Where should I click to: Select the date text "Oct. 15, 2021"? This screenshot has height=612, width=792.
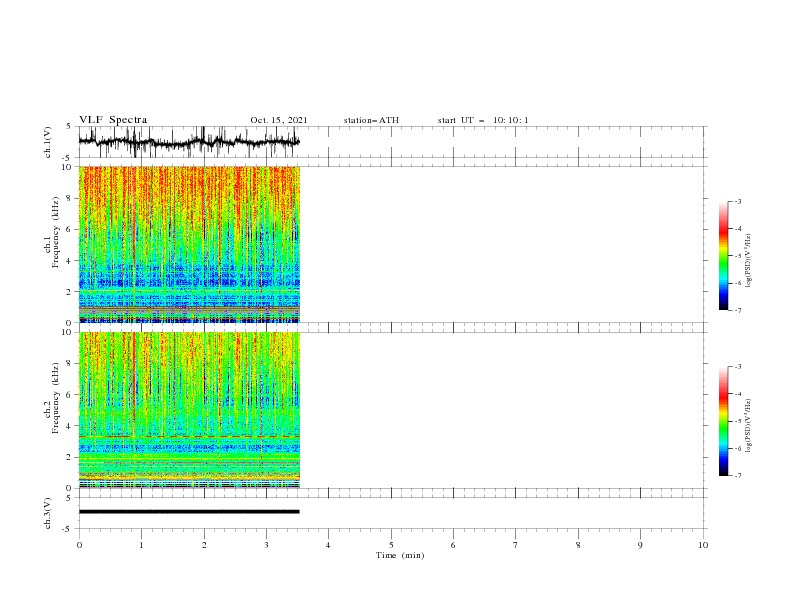tap(279, 120)
